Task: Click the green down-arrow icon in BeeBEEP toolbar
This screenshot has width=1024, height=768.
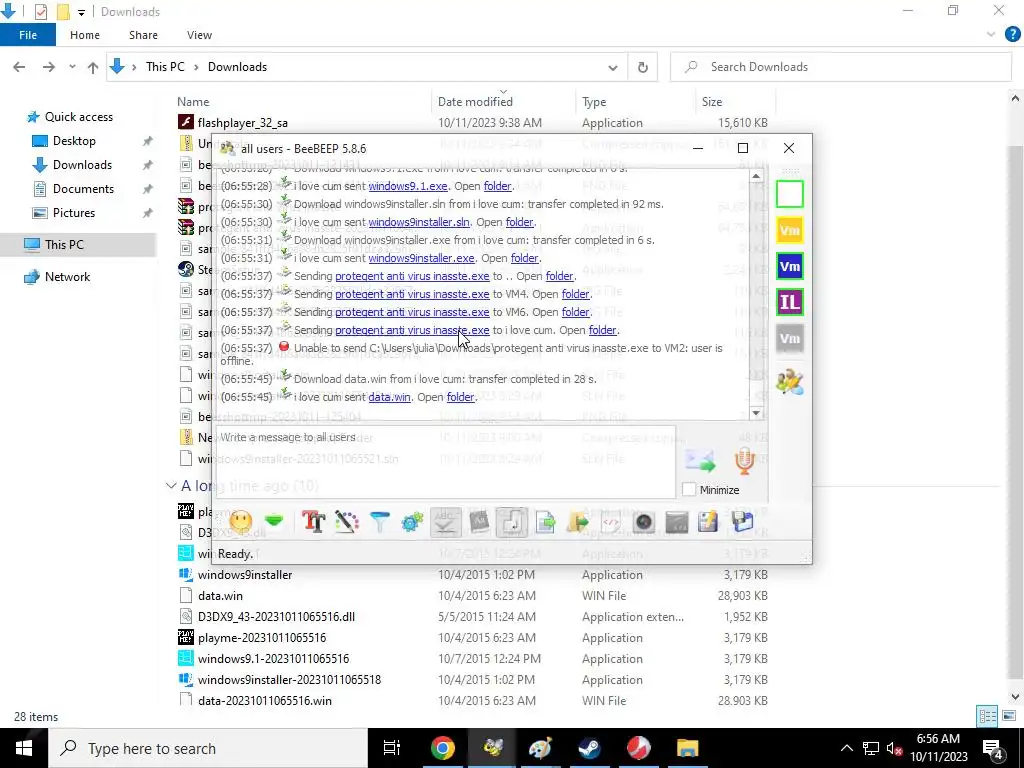Action: tap(274, 521)
